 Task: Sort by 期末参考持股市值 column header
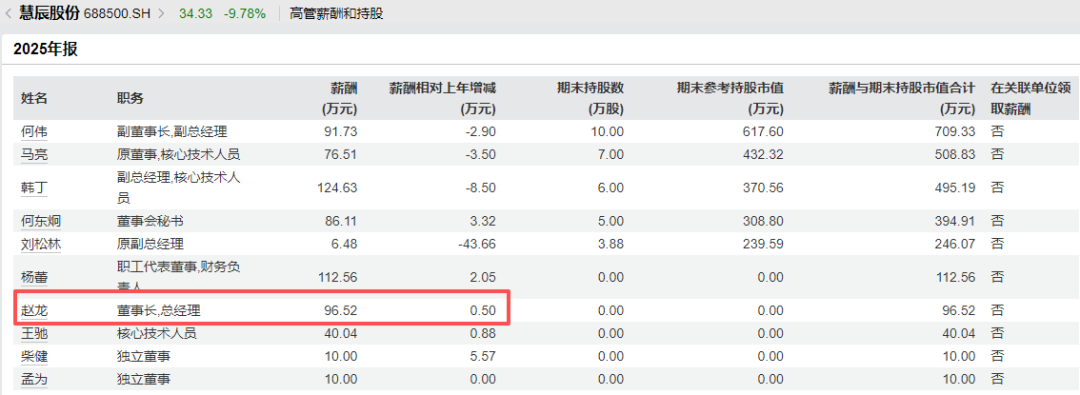(x=729, y=98)
